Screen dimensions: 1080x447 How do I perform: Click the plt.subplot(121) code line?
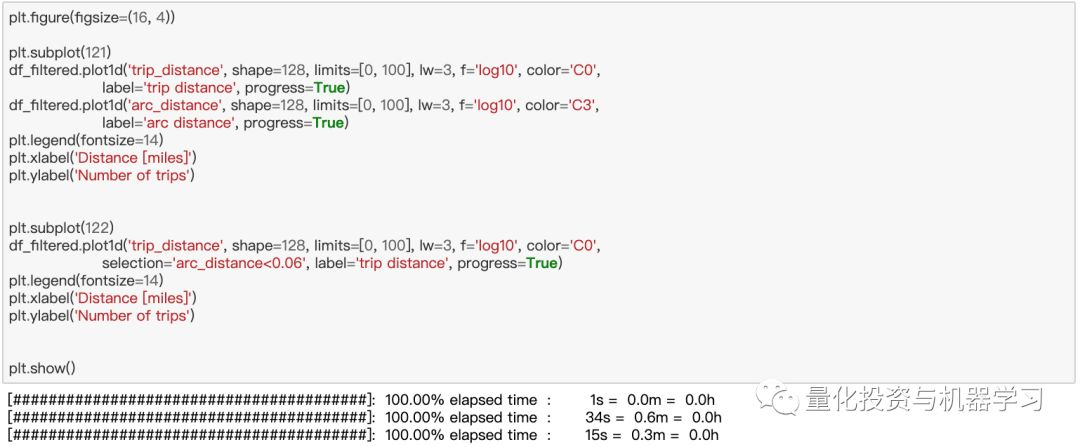[x=61, y=52]
